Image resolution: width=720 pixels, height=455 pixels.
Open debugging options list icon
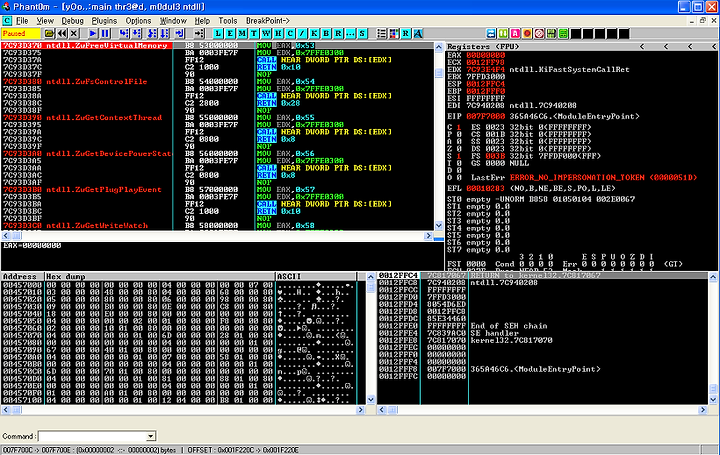(382, 34)
